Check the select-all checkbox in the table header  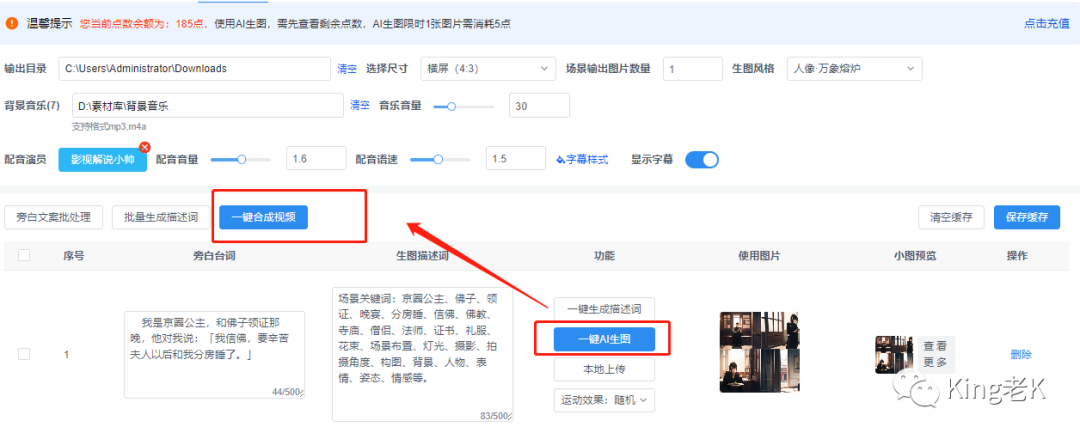(x=24, y=256)
